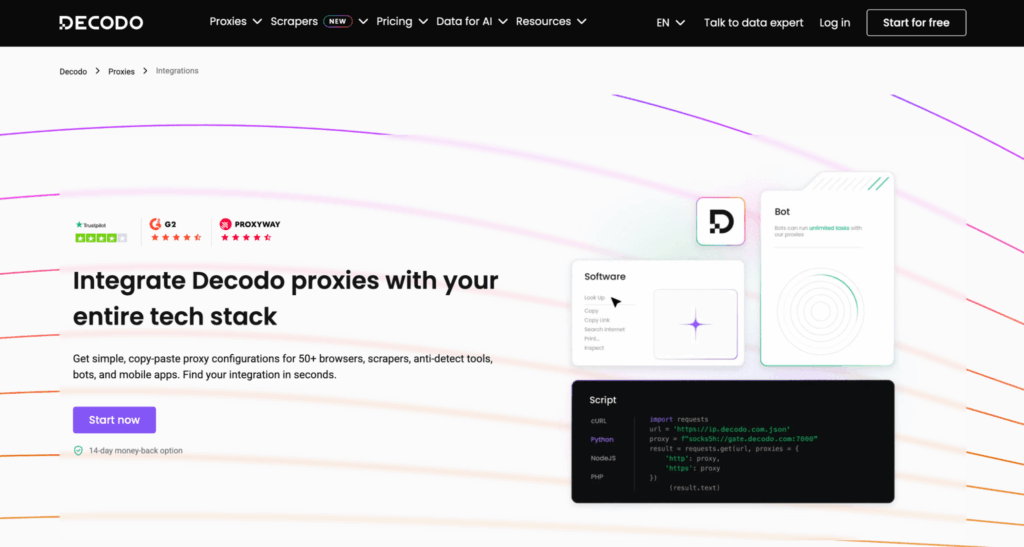Click Talk to data expert link
This screenshot has height=547, width=1024.
coord(754,23)
